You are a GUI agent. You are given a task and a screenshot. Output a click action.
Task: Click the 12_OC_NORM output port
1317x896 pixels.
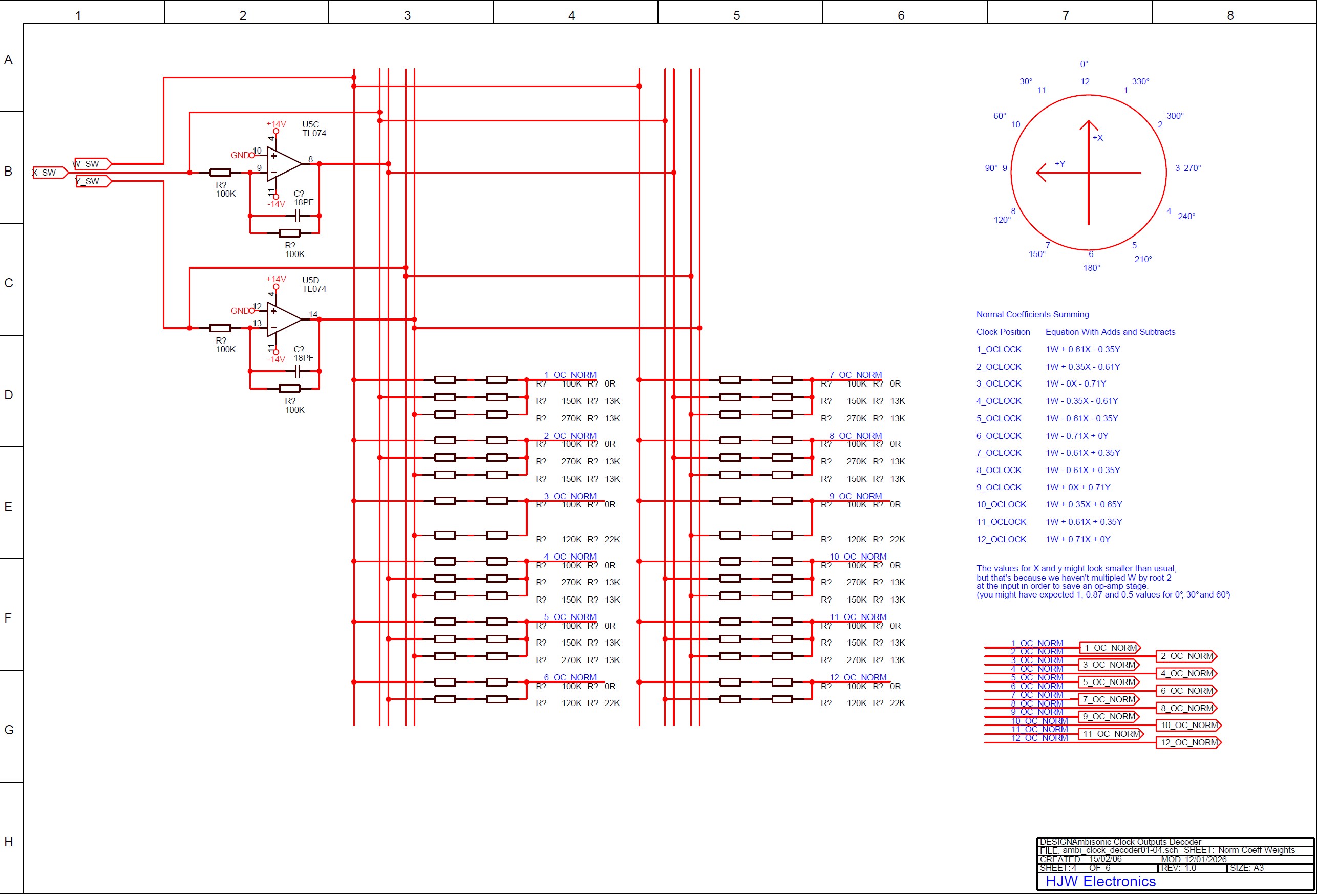coord(1188,743)
